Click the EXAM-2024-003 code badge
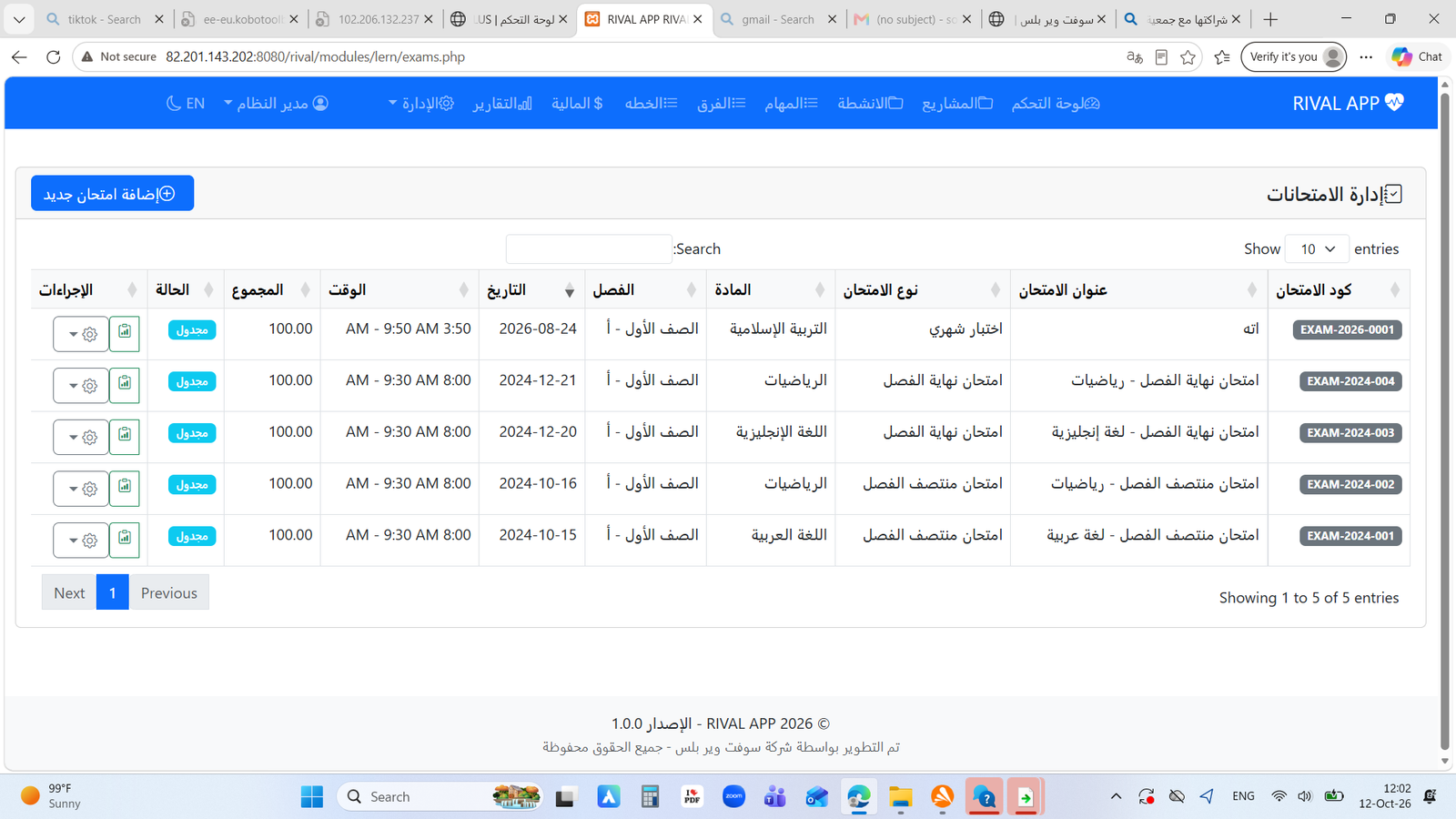The image size is (1456, 819). [1350, 433]
